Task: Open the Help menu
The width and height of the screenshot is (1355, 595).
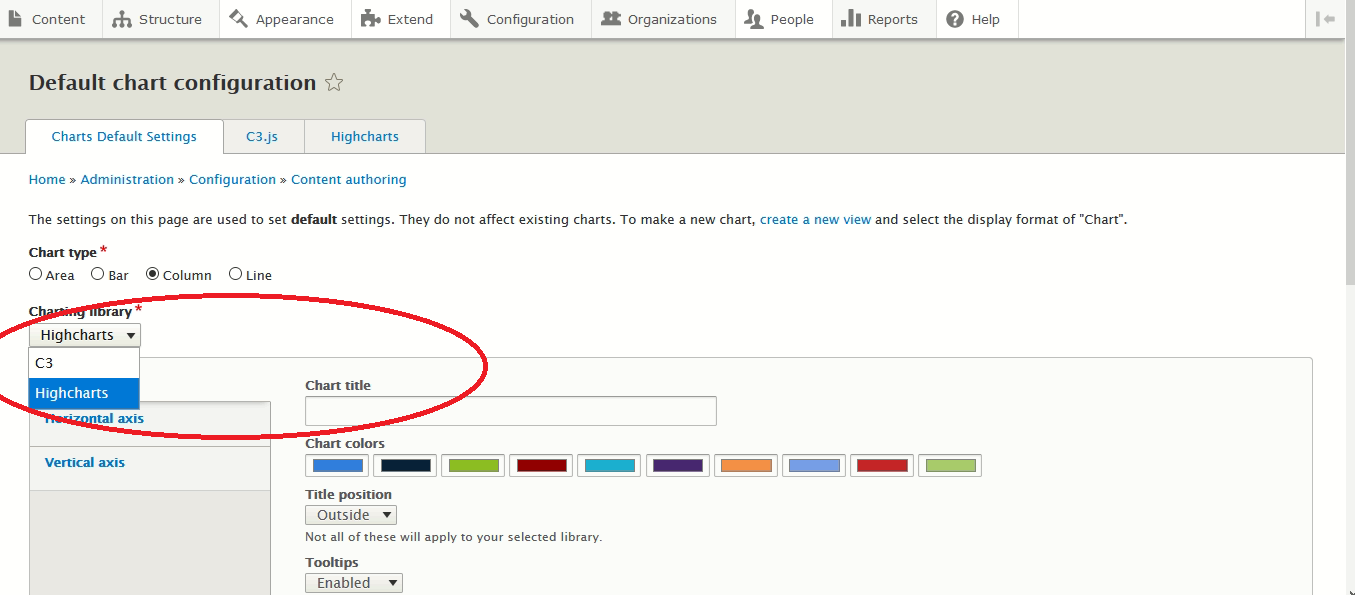Action: 973,19
